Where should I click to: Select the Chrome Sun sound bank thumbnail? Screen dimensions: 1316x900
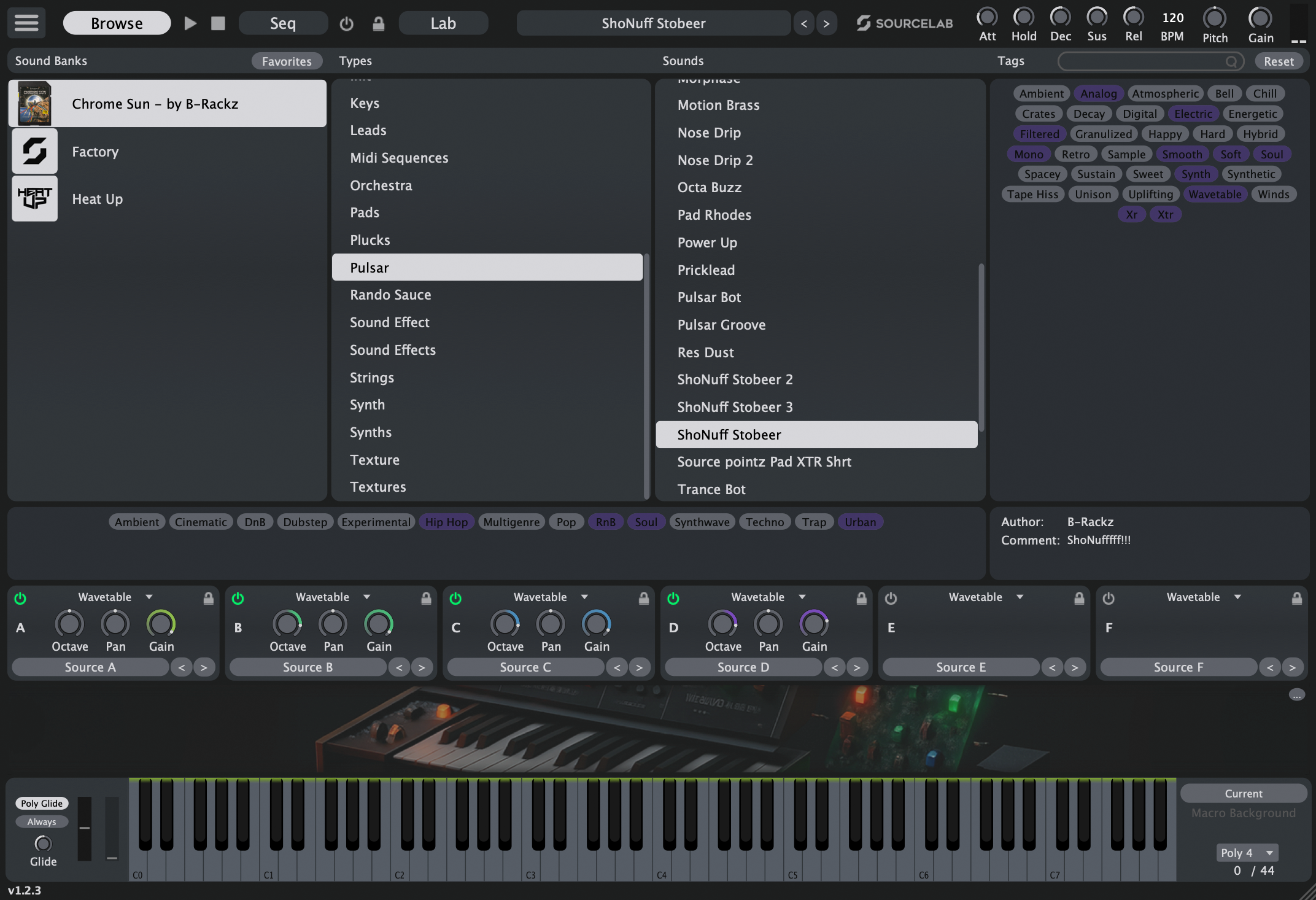pos(34,103)
